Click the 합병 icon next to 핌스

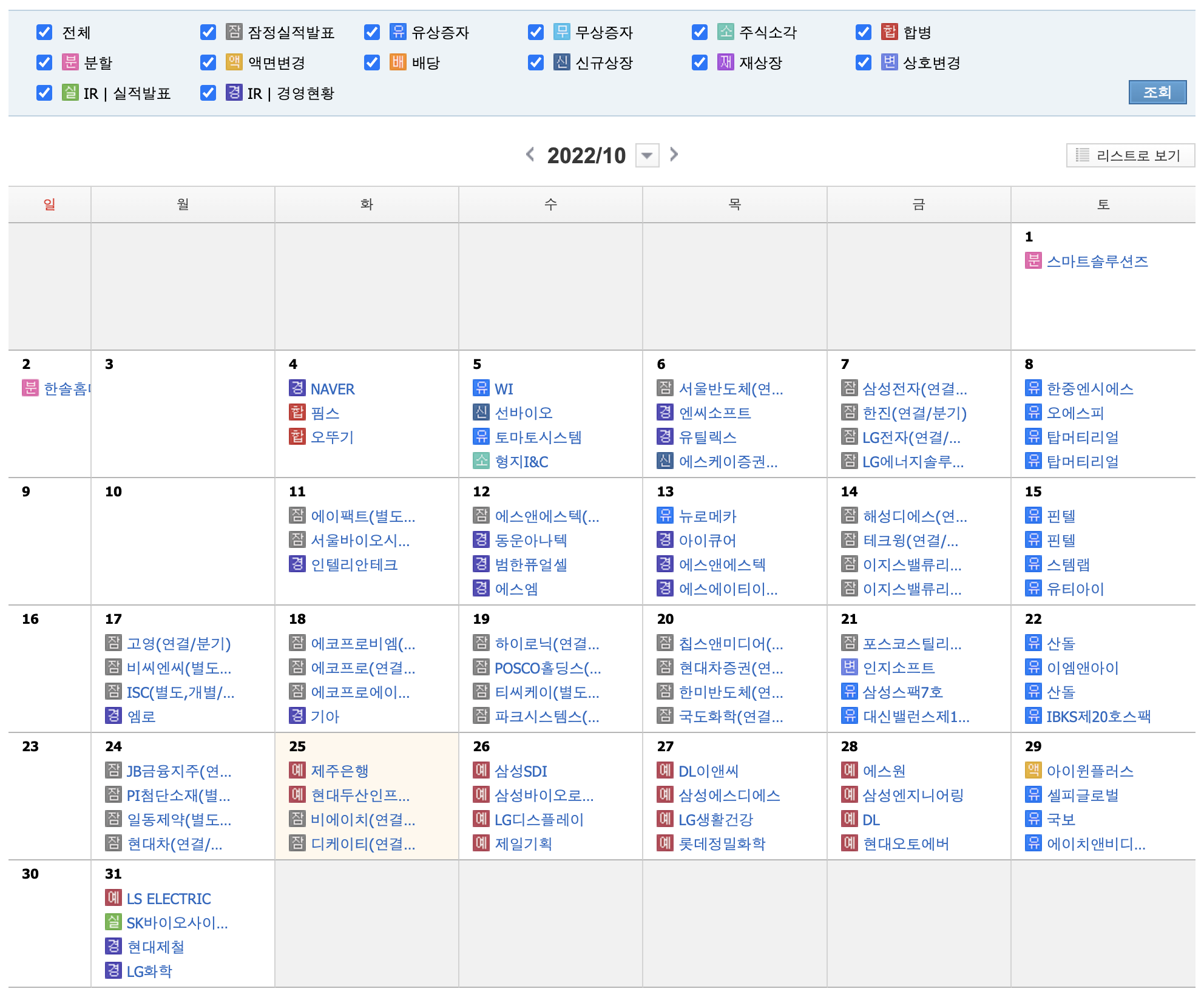point(297,413)
